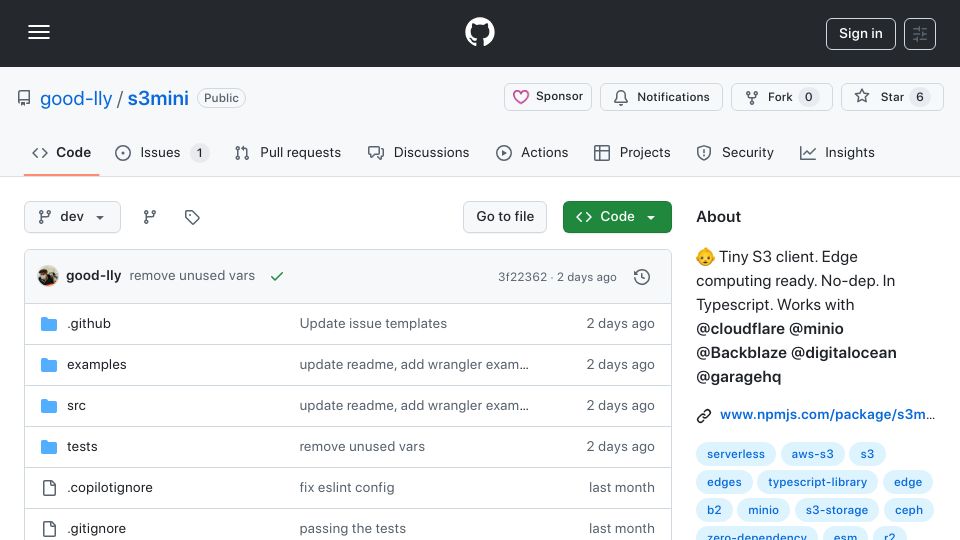Open commit hash 3f22362
This screenshot has width=960, height=540.
pos(522,277)
